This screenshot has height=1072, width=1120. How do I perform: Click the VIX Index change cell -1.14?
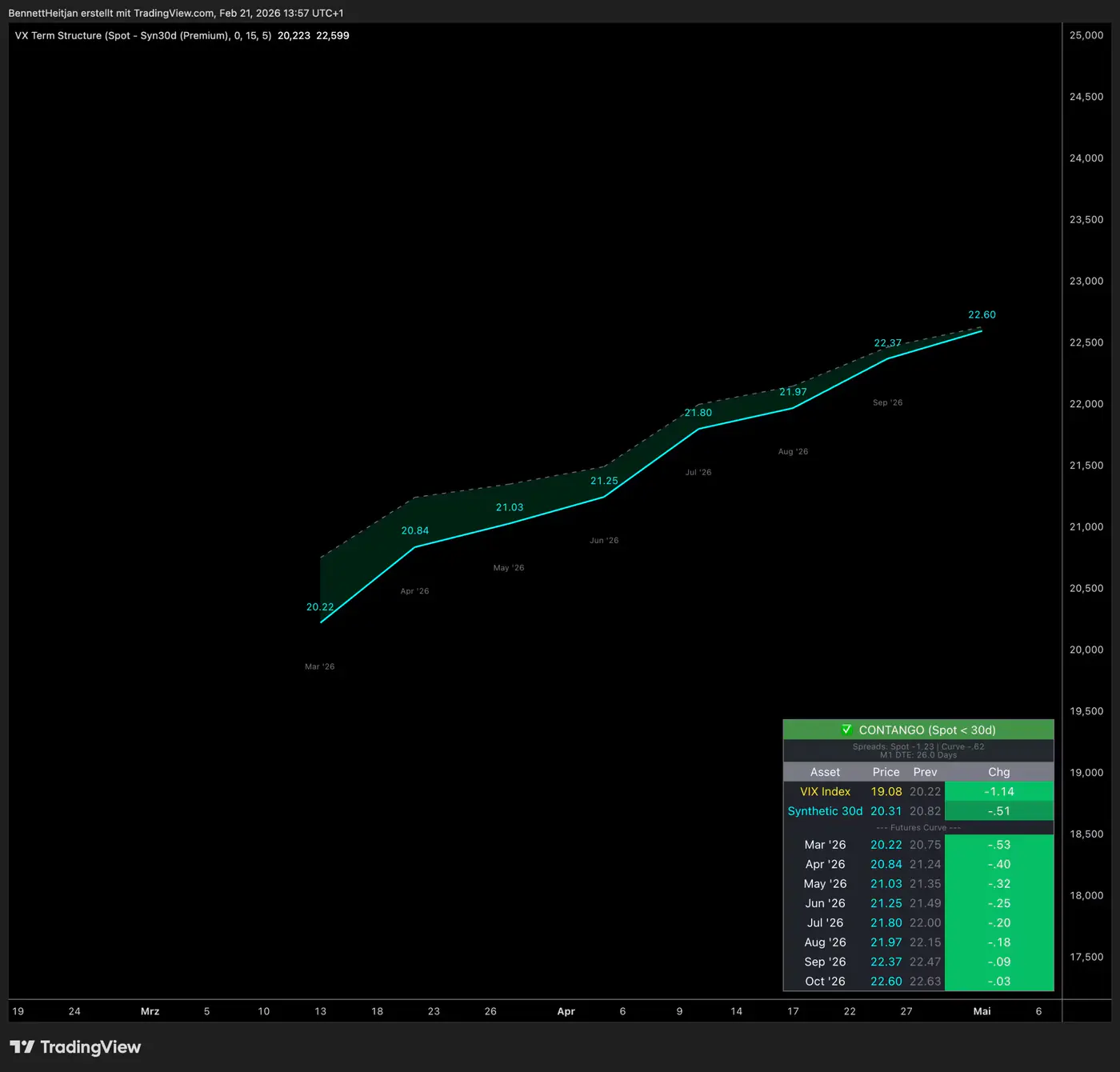point(999,791)
